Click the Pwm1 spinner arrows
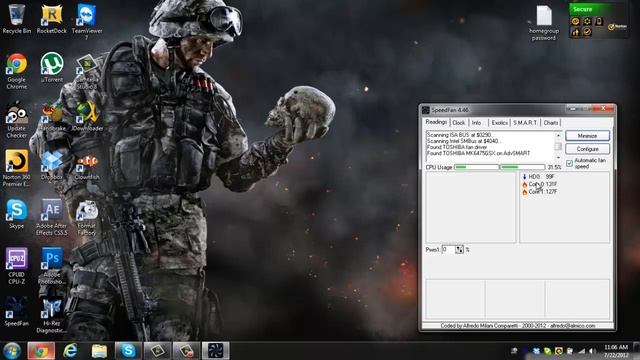The image size is (640, 360). pyautogui.click(x=460, y=249)
